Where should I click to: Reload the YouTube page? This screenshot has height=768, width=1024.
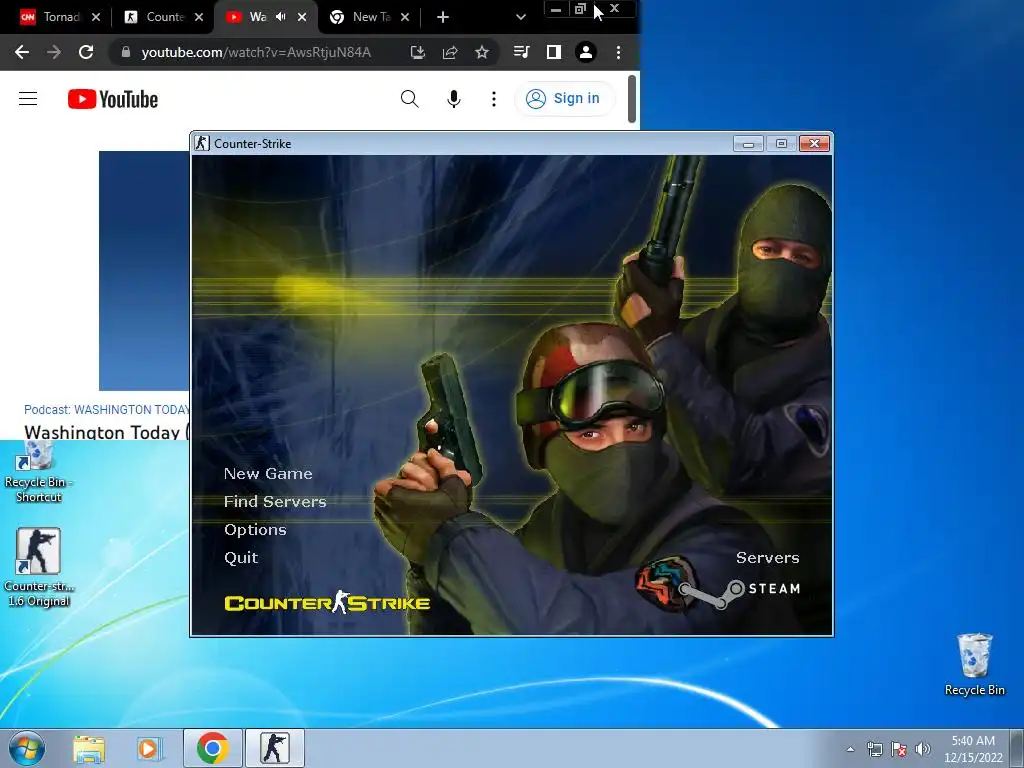pyautogui.click(x=86, y=52)
